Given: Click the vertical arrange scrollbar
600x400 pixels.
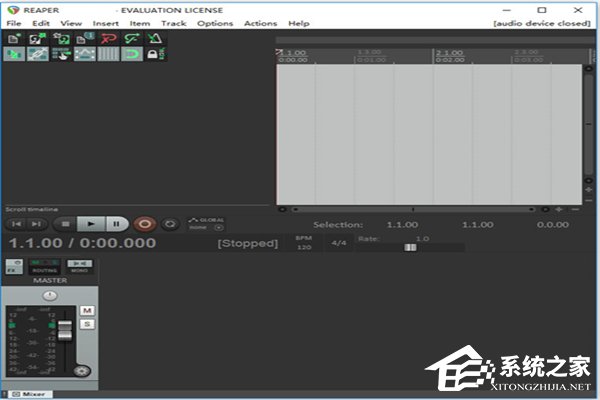Looking at the screenshot, I should (x=589, y=124).
